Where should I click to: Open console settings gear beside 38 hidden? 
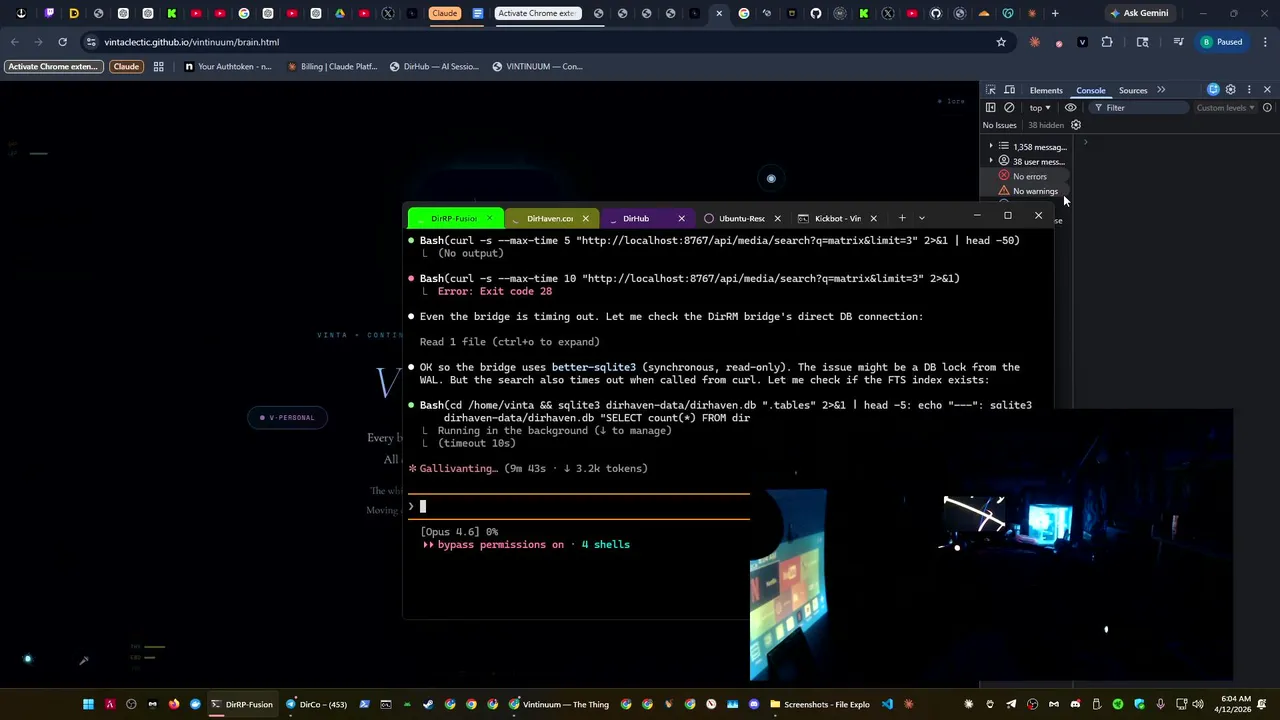pyautogui.click(x=1076, y=125)
